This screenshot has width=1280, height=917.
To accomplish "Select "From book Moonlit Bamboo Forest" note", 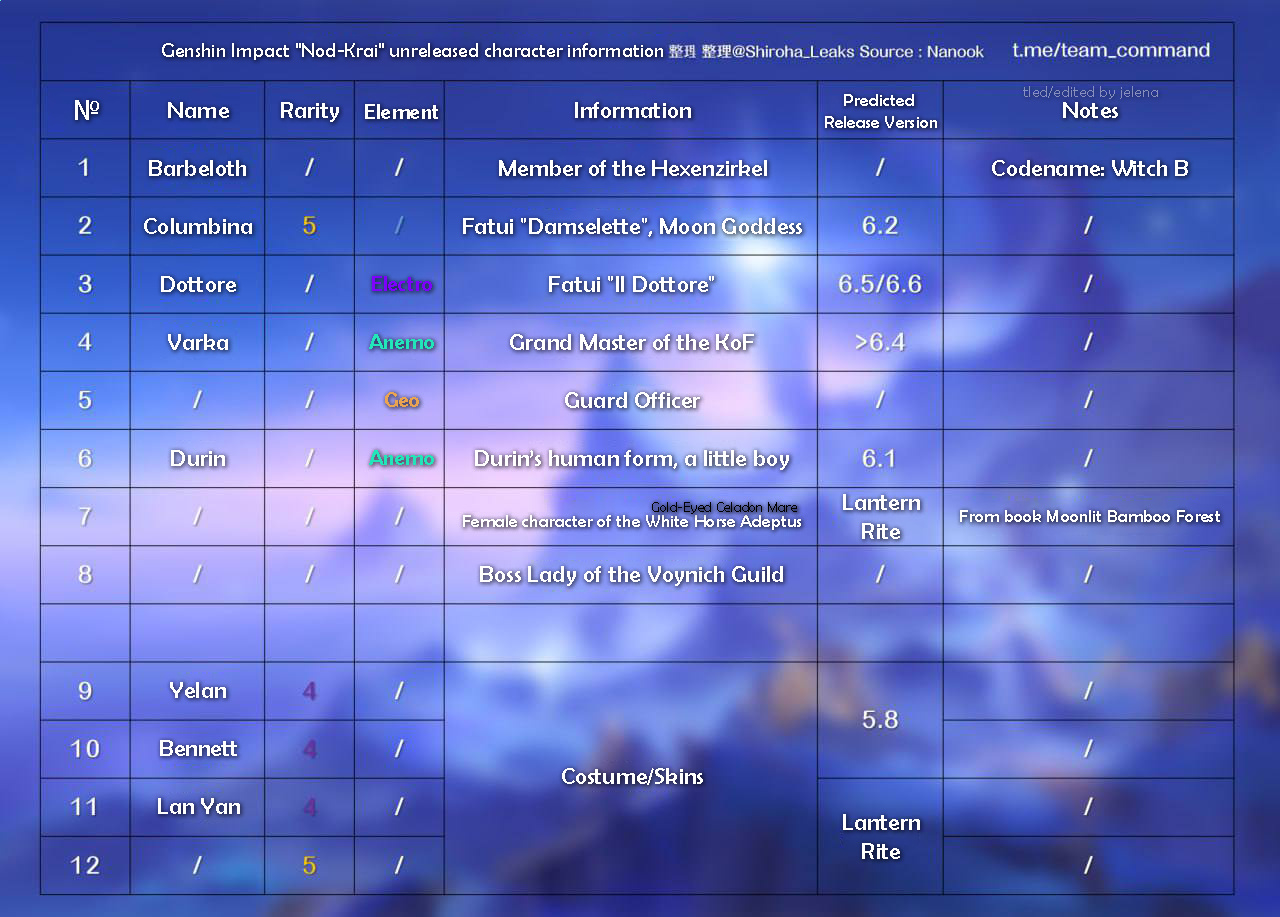I will point(1090,516).
